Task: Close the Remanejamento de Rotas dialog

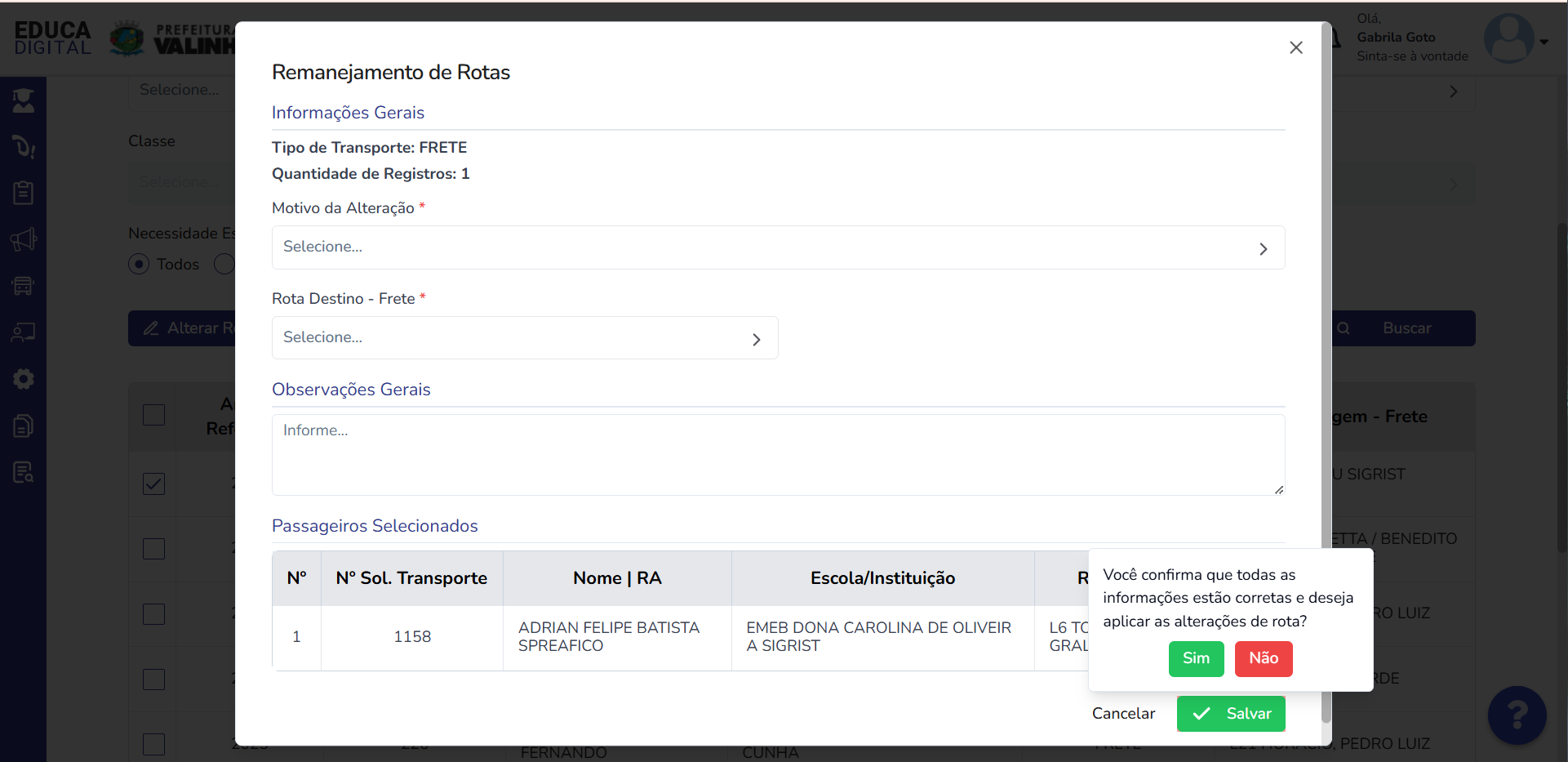Action: tap(1295, 47)
